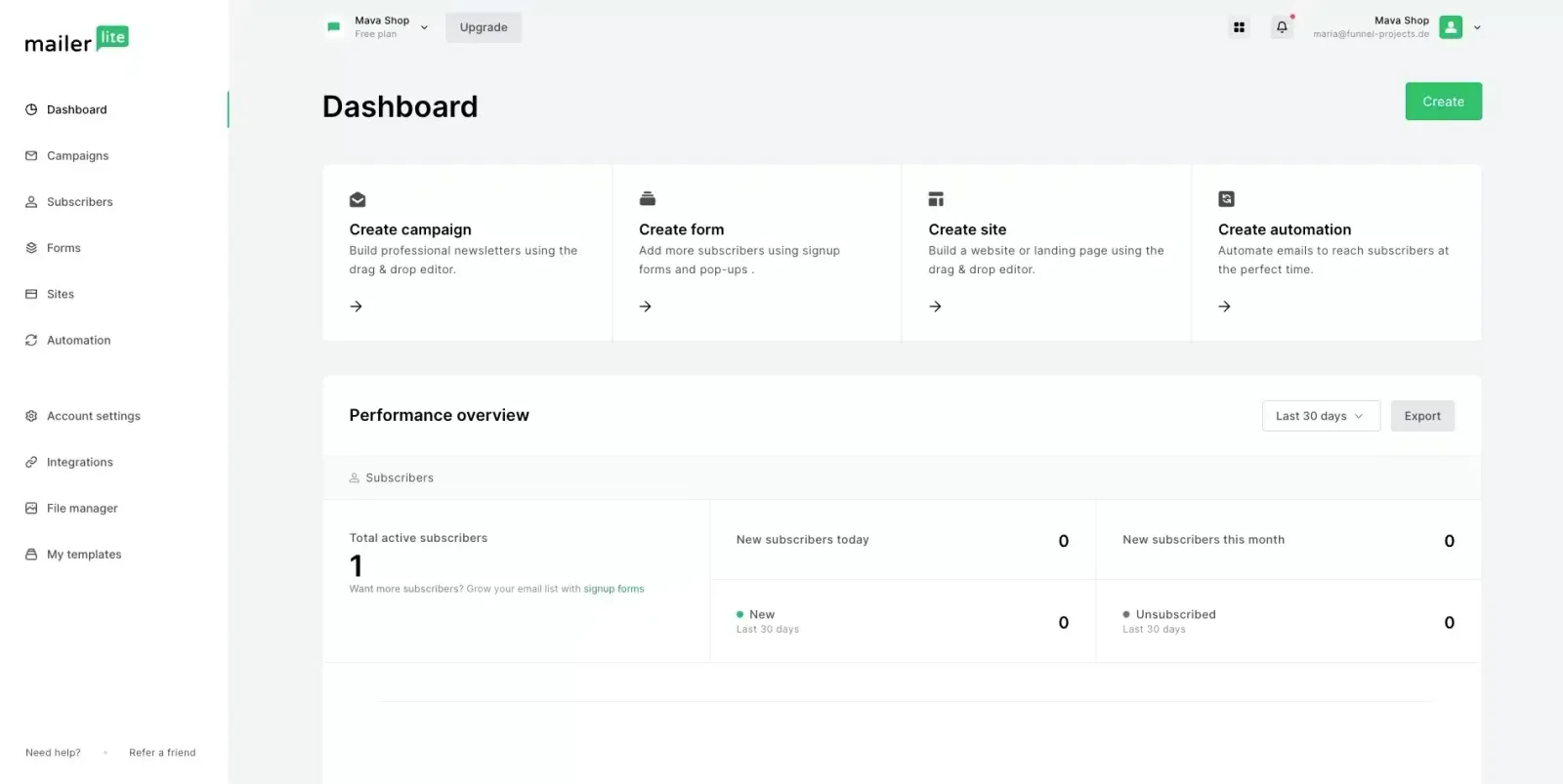Image resolution: width=1563 pixels, height=784 pixels.
Task: Open the apps grid icon
Action: click(x=1239, y=27)
